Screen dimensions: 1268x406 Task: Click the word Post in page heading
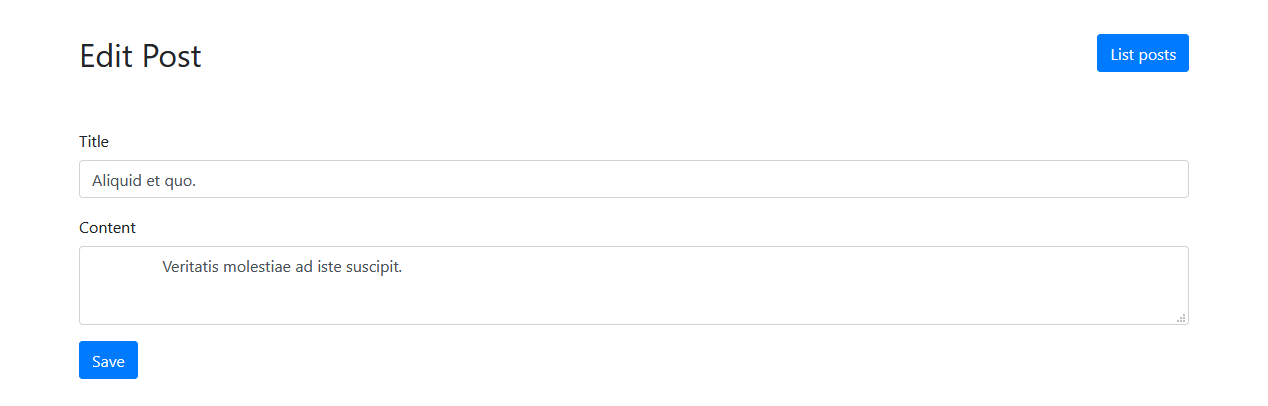pyautogui.click(x=171, y=56)
